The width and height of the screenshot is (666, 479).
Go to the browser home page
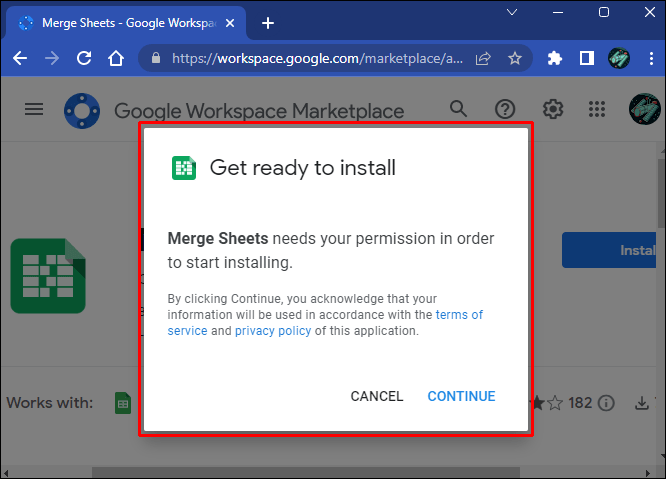(116, 58)
